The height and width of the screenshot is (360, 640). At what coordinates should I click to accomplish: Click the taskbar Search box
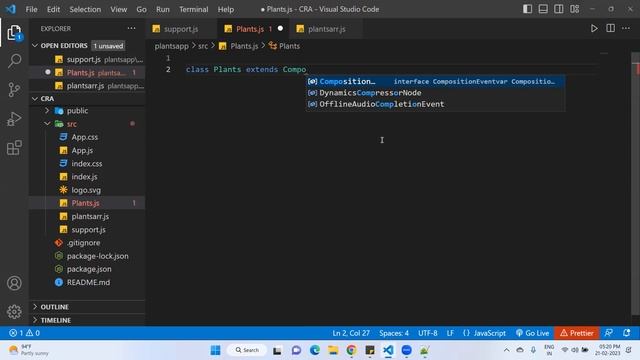[247, 350]
